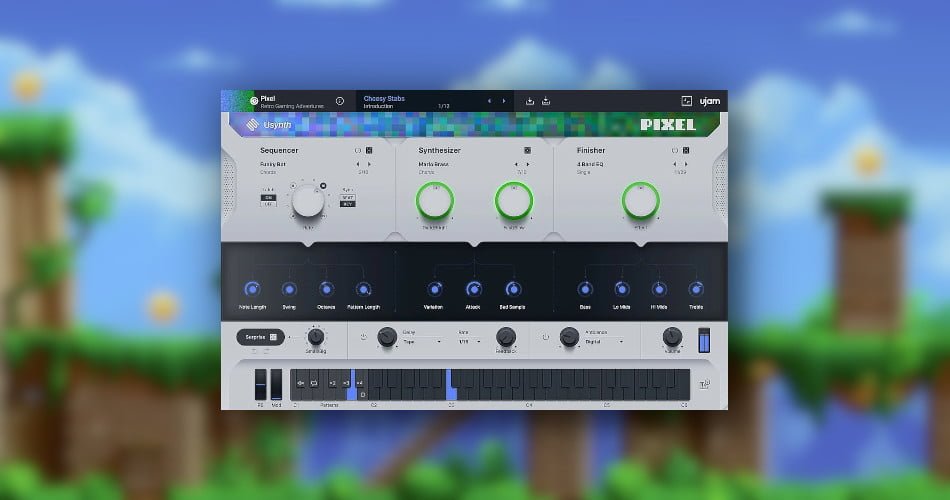The width and height of the screenshot is (950, 500).
Task: Click the output level meter
Action: tap(703, 340)
